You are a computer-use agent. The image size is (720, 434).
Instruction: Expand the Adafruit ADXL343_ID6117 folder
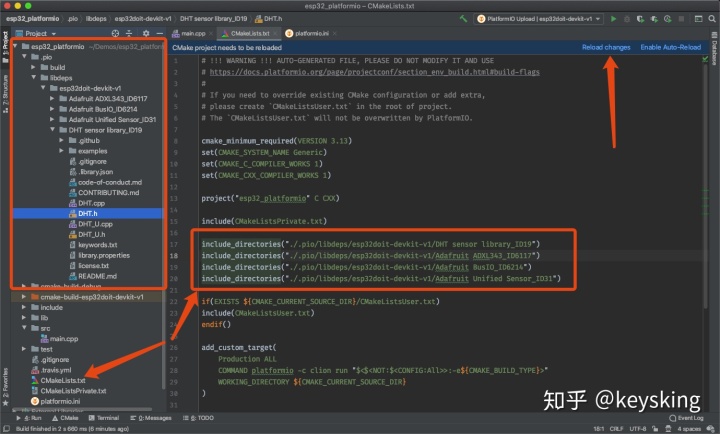(52, 99)
